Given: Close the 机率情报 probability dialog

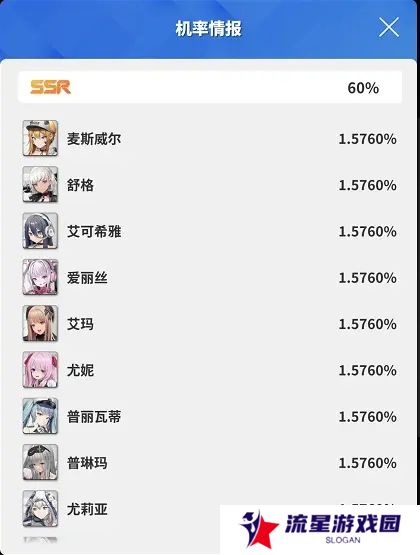Looking at the screenshot, I should click(x=389, y=27).
